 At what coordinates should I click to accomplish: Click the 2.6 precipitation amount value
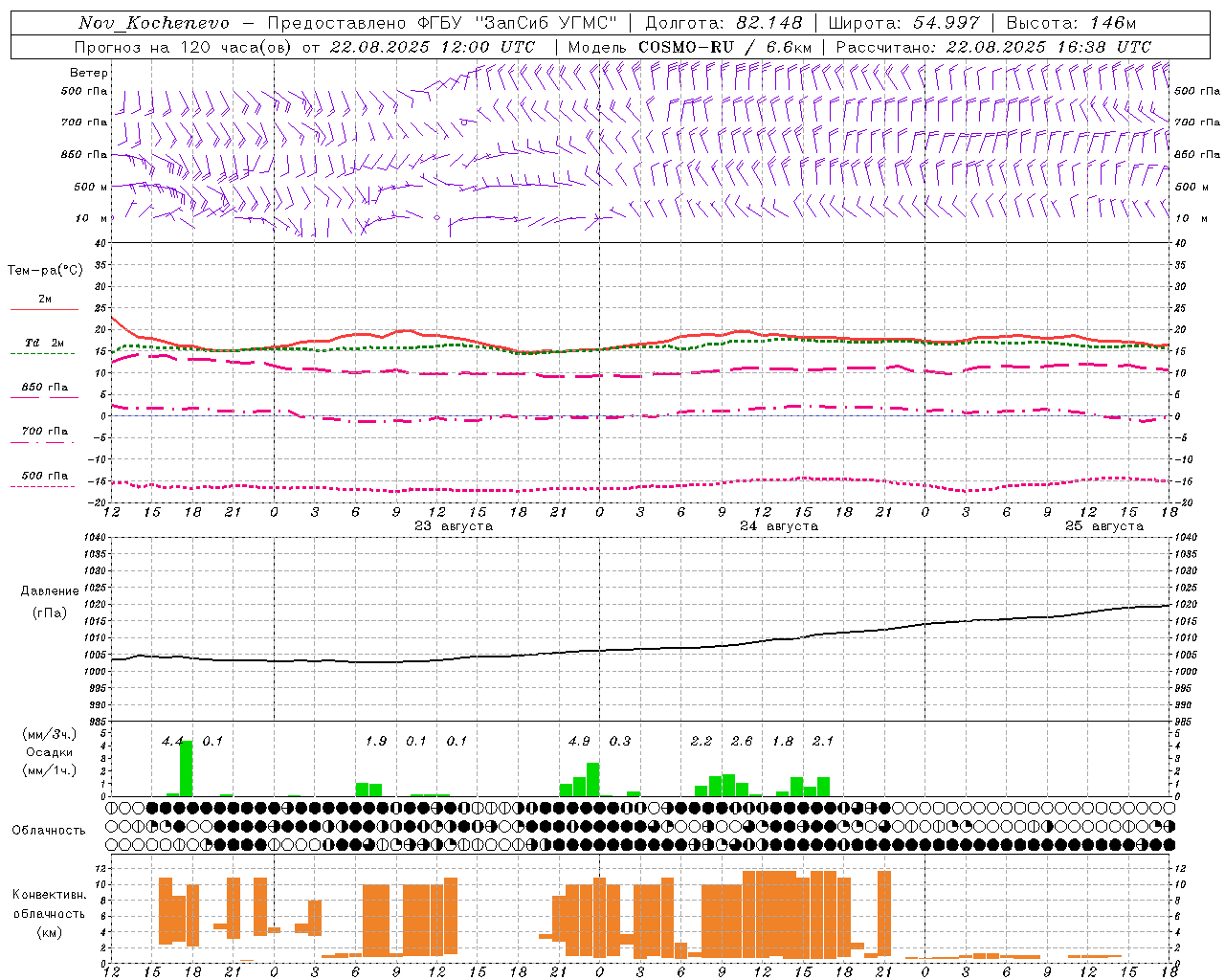tap(742, 741)
